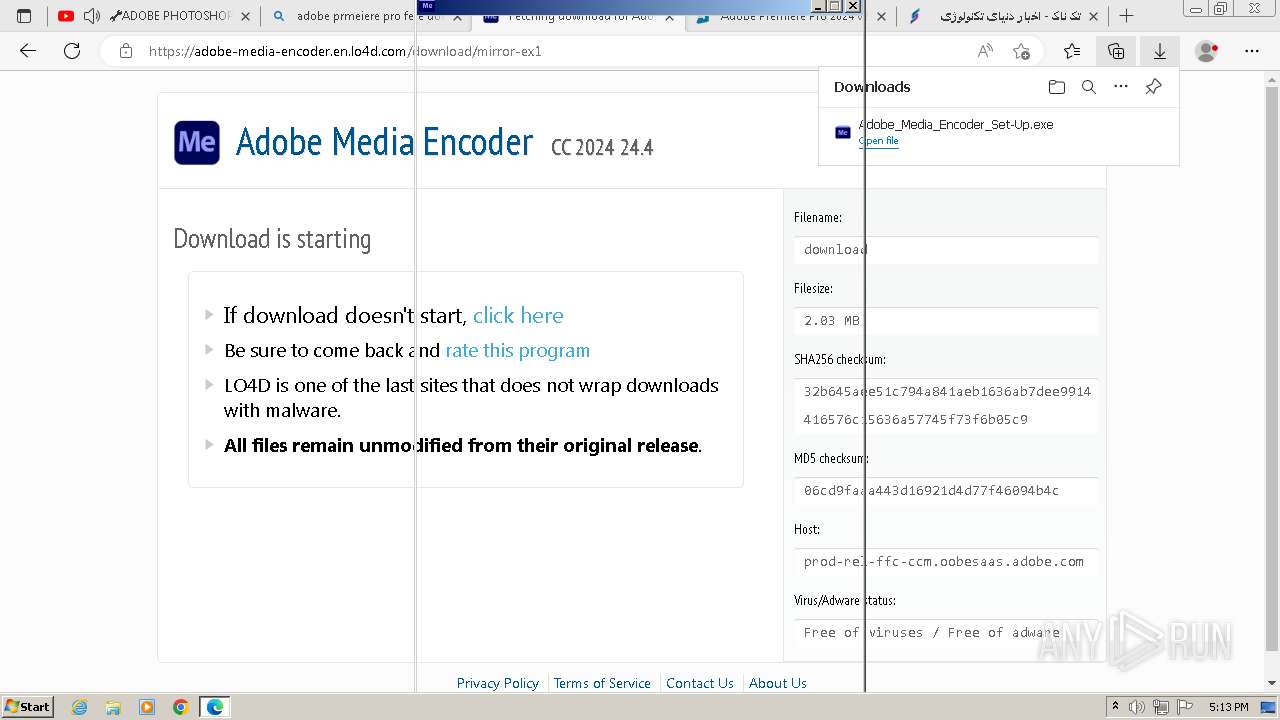Image resolution: width=1280 pixels, height=720 pixels.
Task: Open Edge Settings and more menu
Action: pyautogui.click(x=1252, y=51)
